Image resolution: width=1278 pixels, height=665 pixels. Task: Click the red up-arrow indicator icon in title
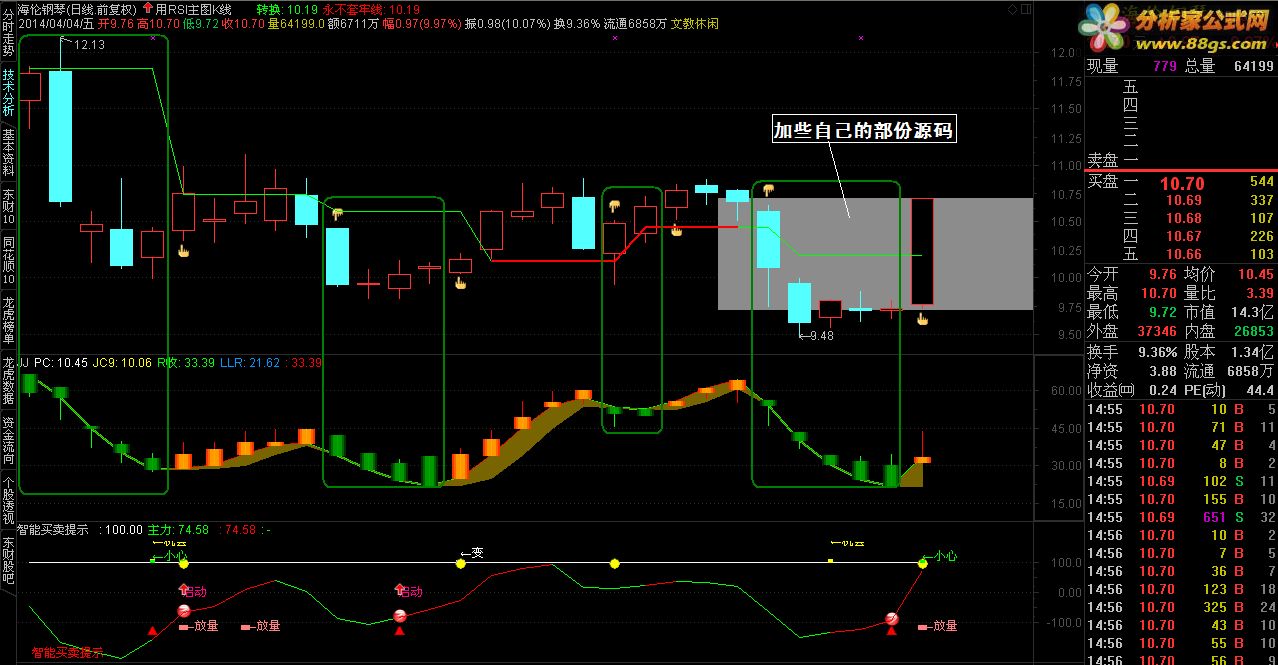point(148,8)
